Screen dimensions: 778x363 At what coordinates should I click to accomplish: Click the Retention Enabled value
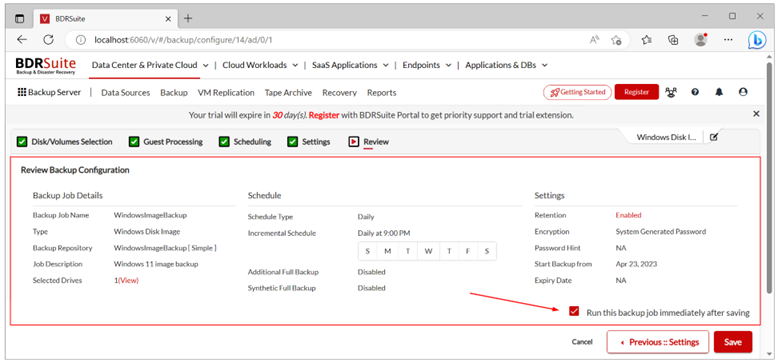(x=628, y=215)
